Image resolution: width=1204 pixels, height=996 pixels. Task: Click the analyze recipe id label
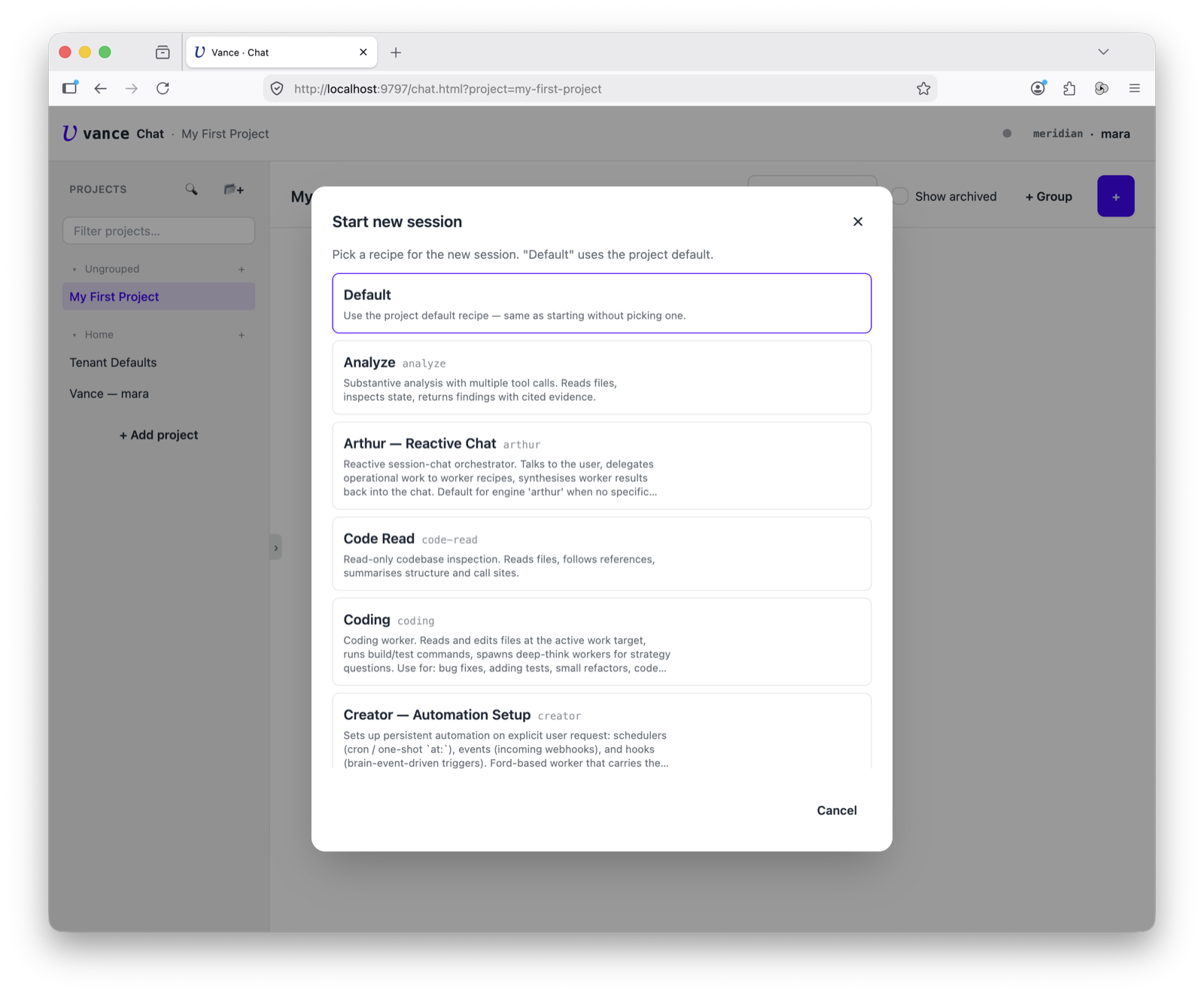click(x=424, y=363)
